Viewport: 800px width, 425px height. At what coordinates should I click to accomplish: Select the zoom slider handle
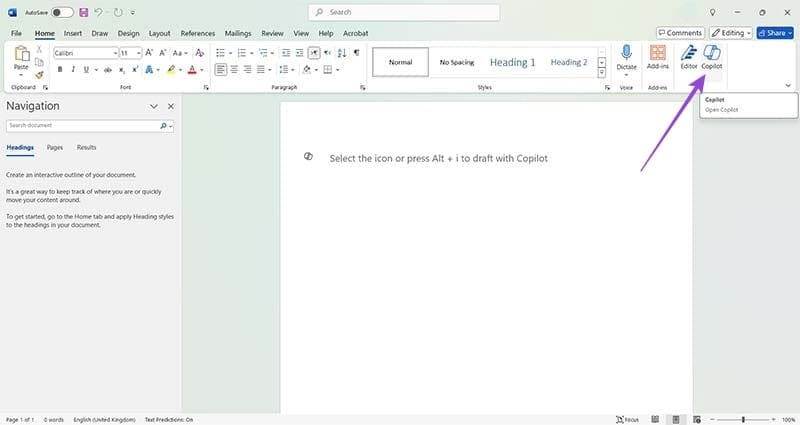coord(743,419)
